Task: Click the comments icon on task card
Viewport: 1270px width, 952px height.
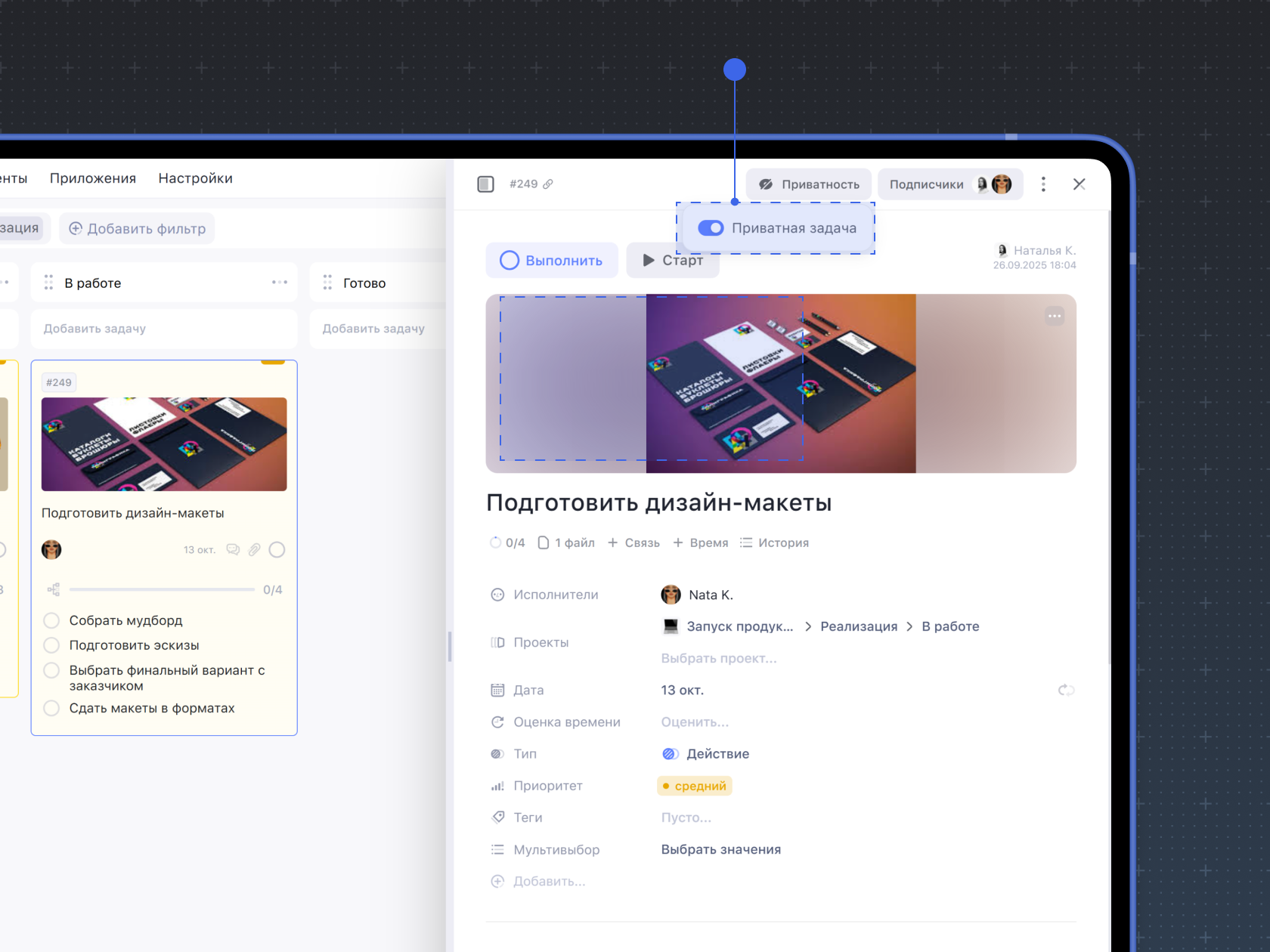Action: pos(233,550)
